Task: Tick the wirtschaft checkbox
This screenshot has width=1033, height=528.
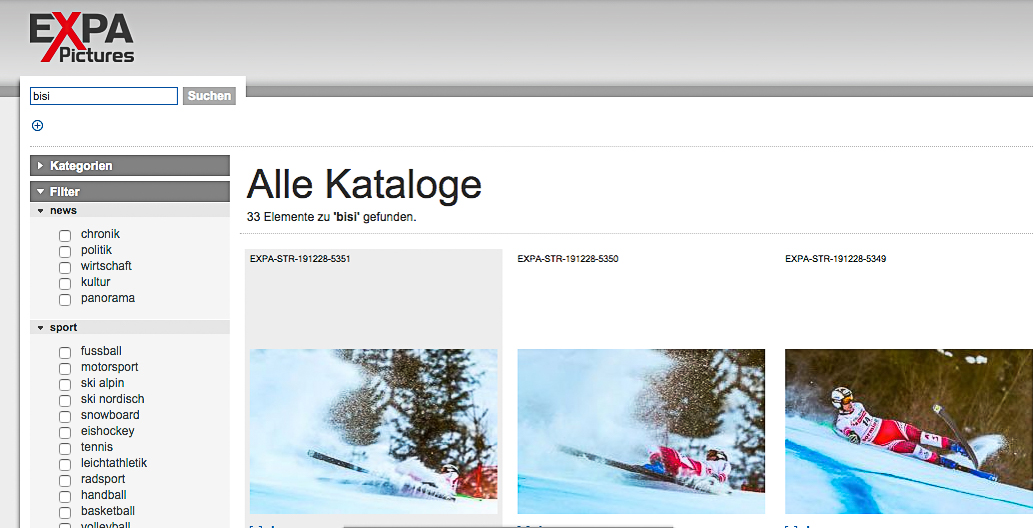Action: point(65,267)
